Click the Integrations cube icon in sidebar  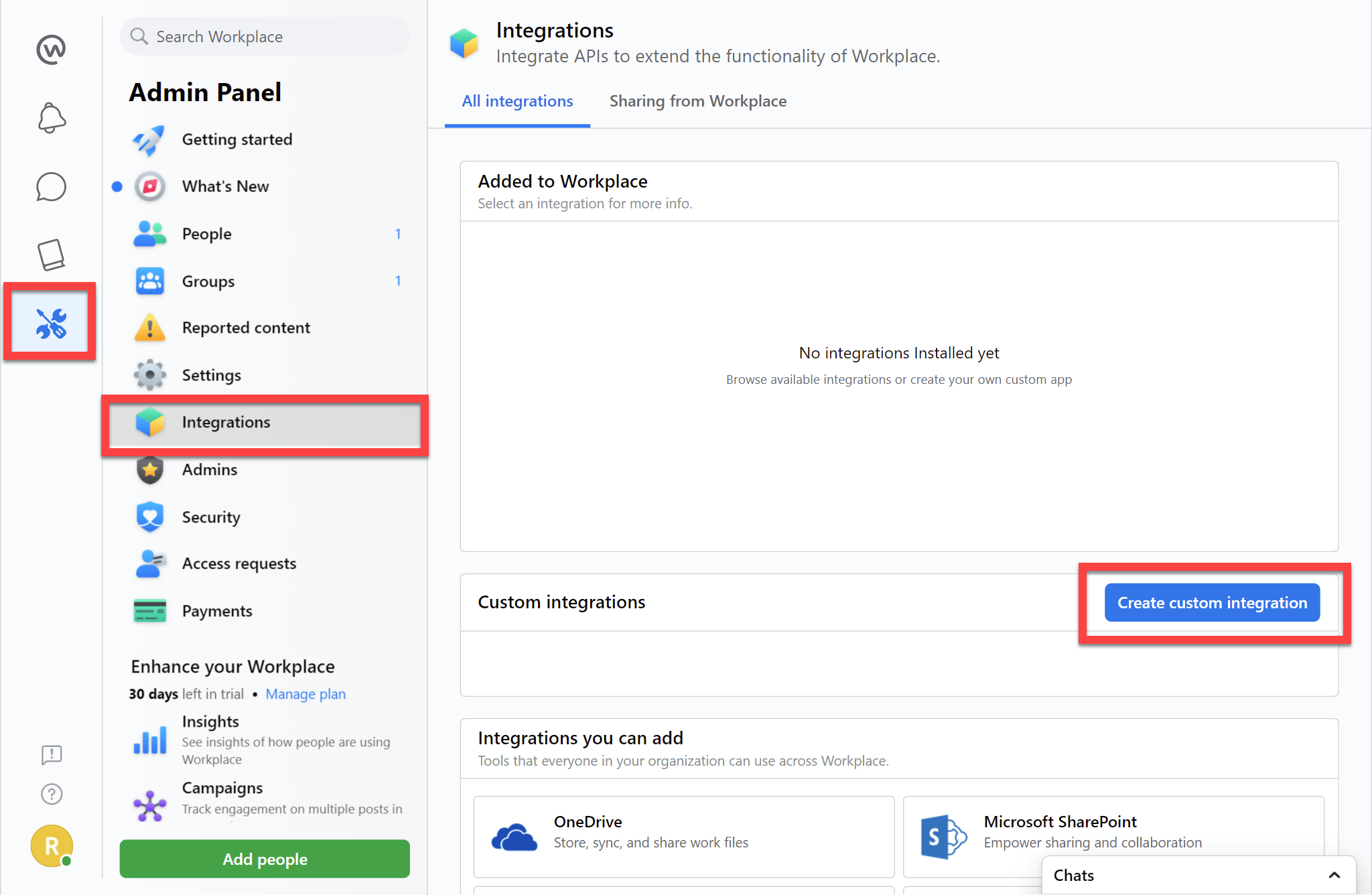tap(150, 423)
